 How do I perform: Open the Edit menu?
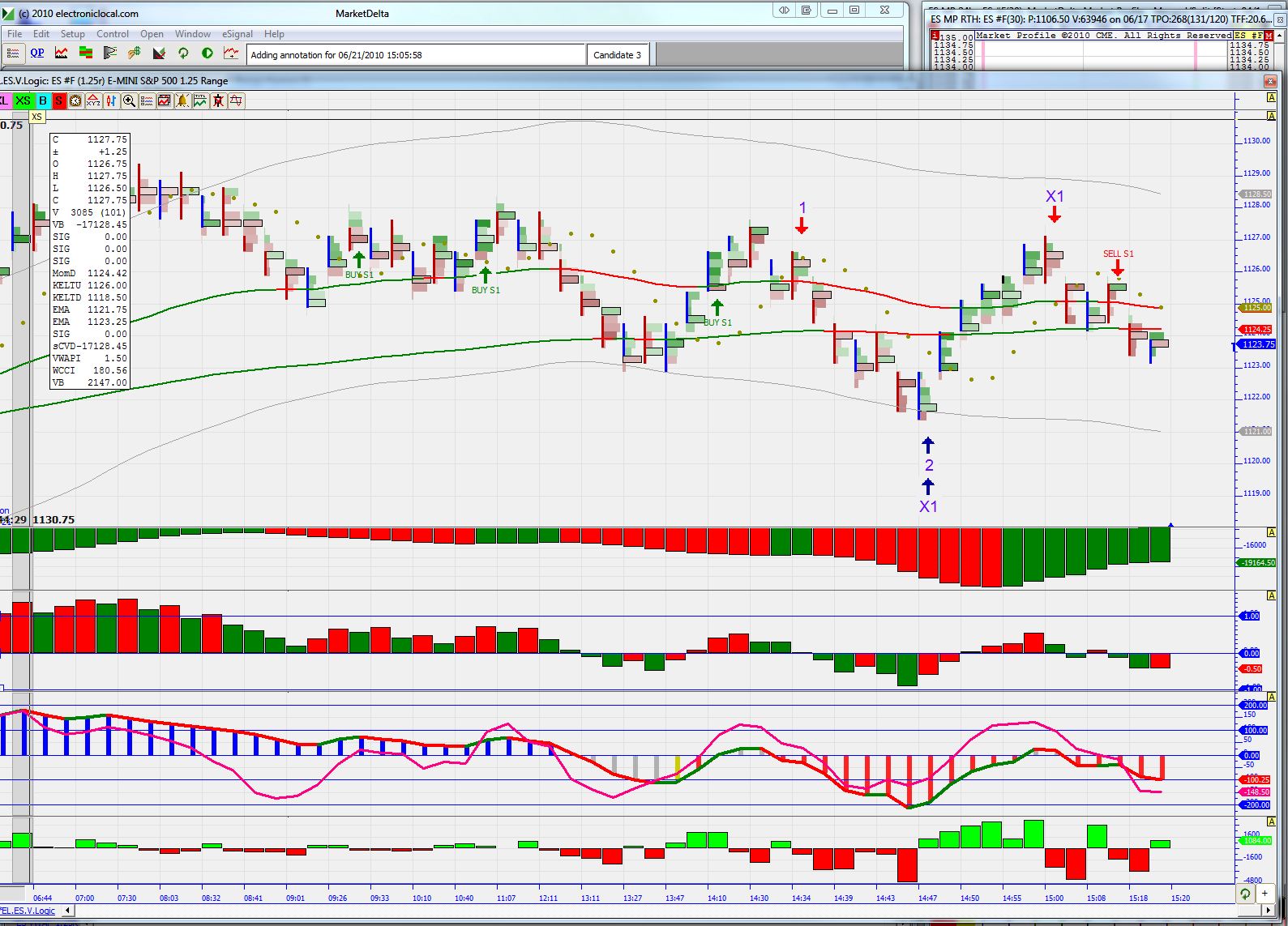click(41, 34)
